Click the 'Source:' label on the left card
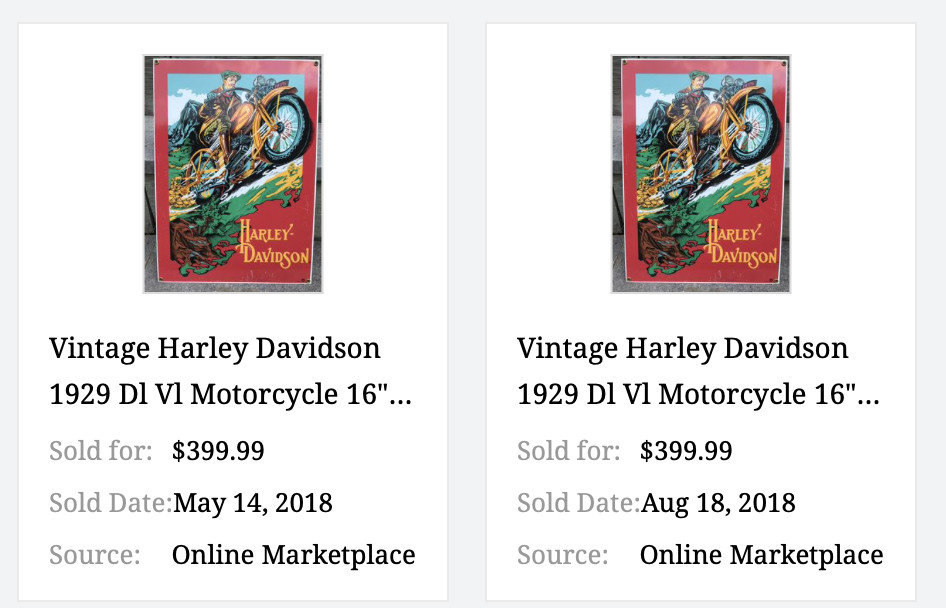 [x=94, y=554]
